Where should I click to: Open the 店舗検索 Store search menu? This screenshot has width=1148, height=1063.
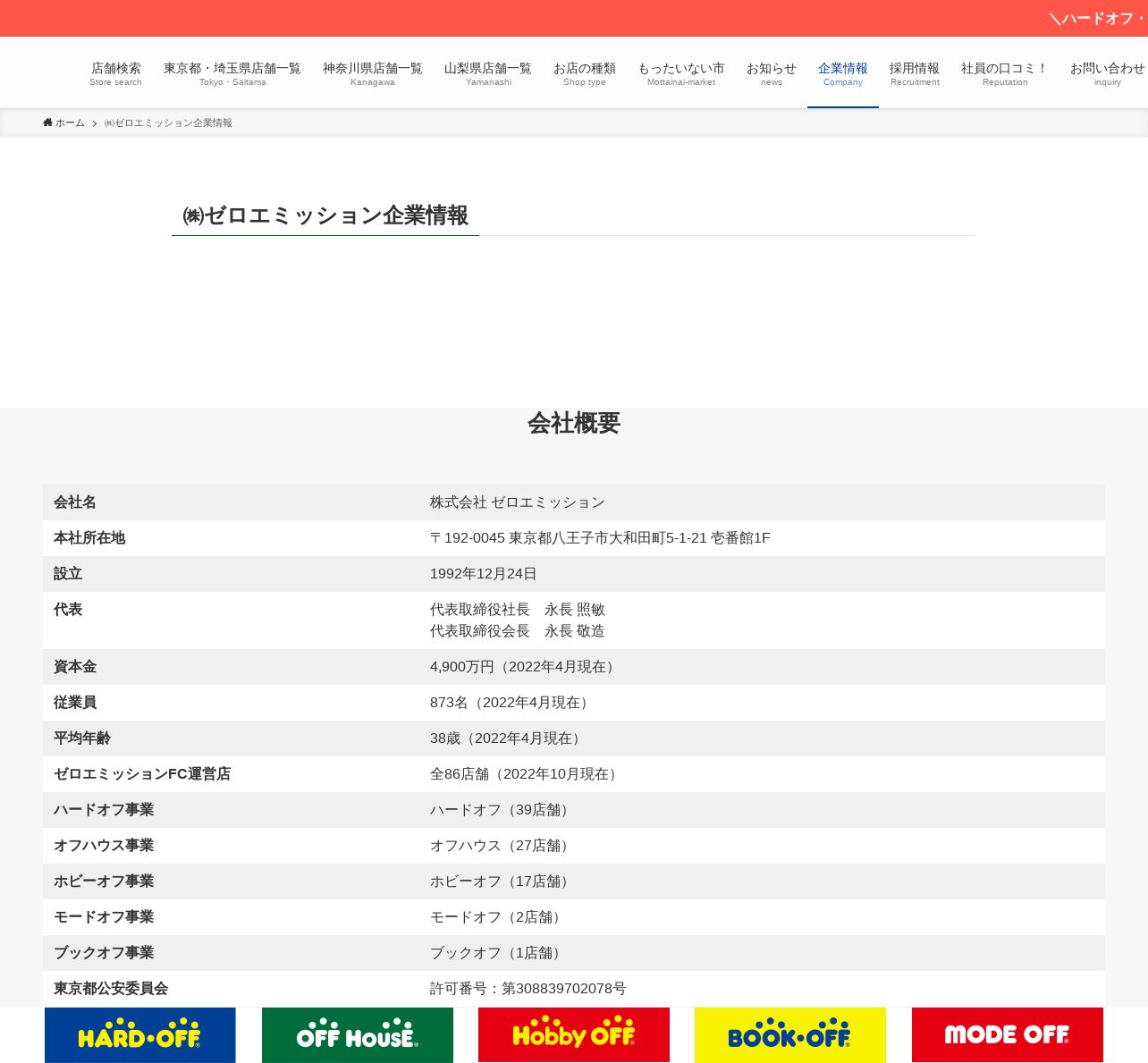pyautogui.click(x=116, y=73)
